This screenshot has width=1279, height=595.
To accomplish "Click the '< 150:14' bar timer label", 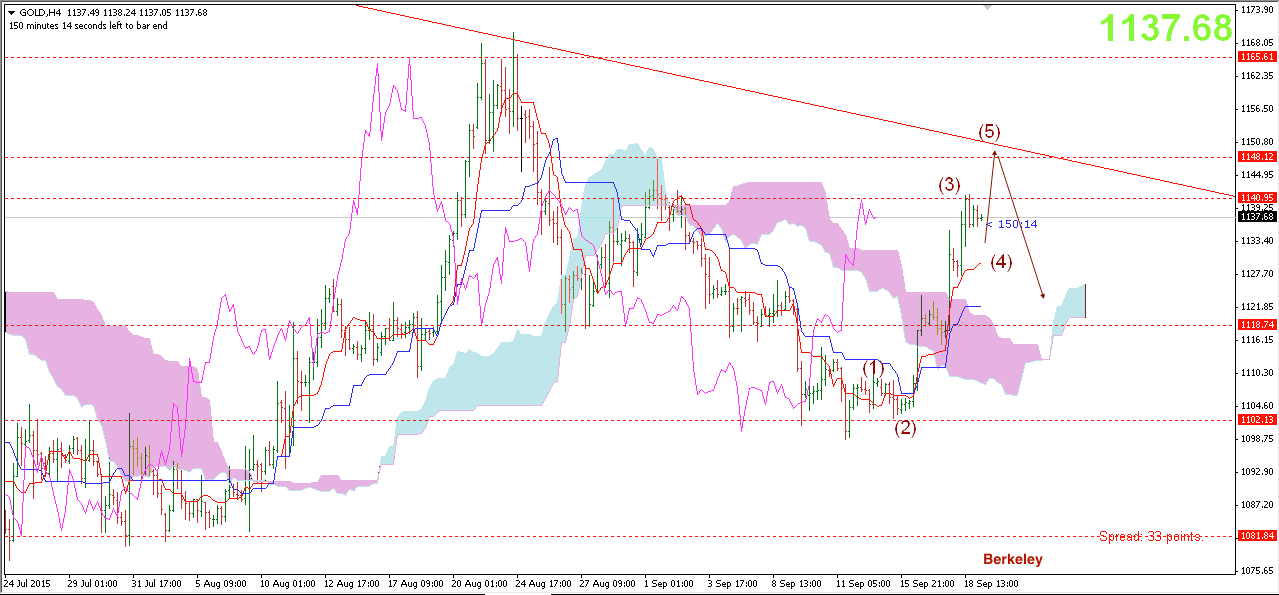I will click(x=1011, y=224).
